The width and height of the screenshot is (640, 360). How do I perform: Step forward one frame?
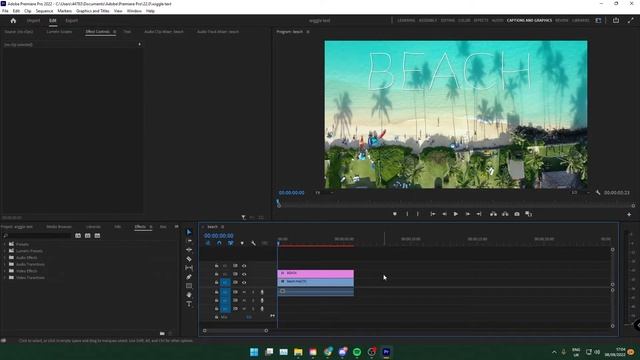click(x=467, y=214)
